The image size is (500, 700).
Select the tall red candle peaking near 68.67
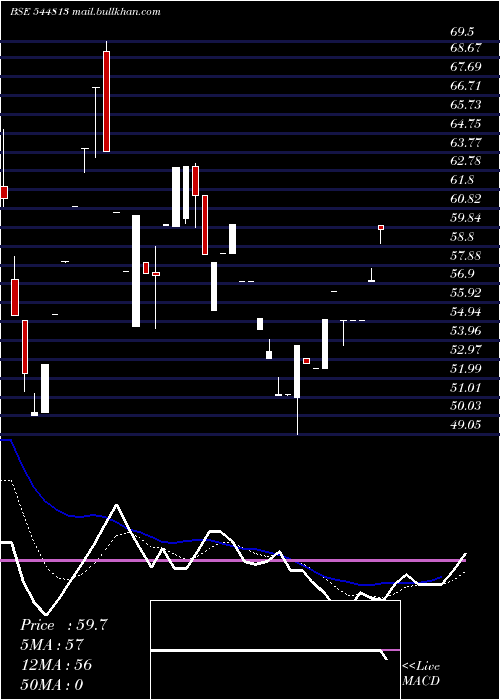click(x=106, y=101)
